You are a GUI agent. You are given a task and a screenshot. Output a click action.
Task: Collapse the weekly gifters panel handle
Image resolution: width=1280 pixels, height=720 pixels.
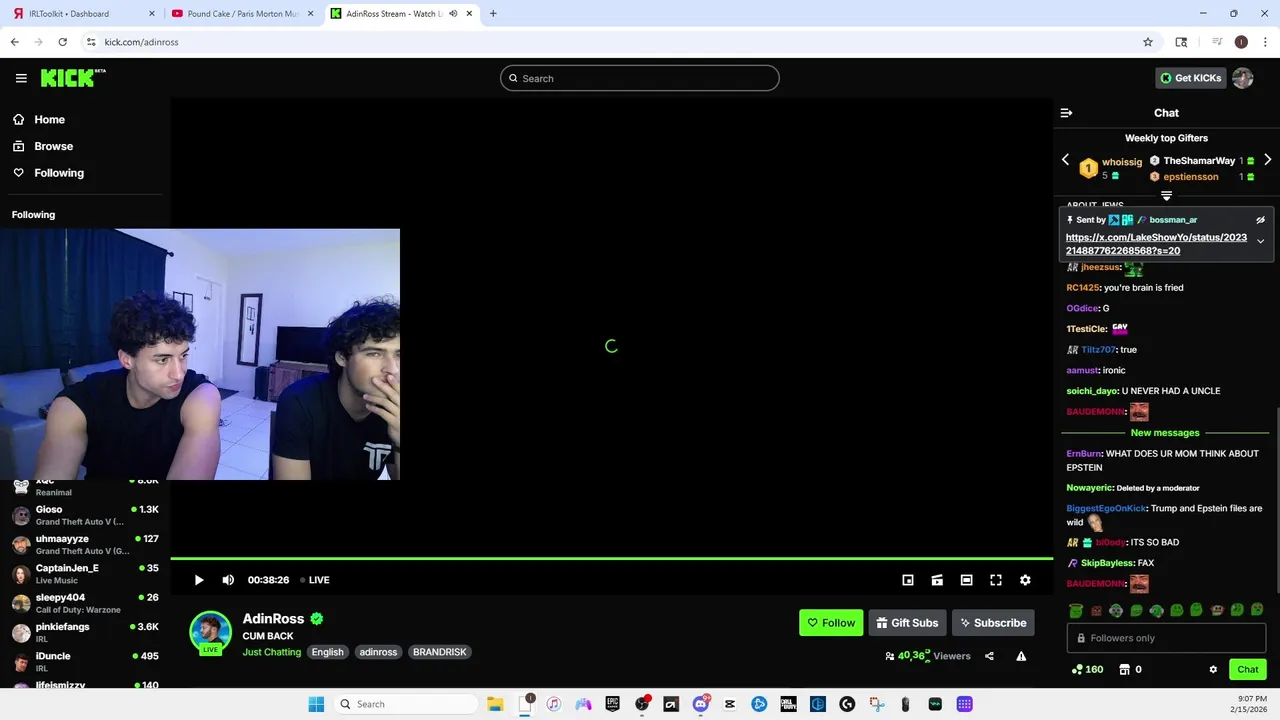(x=1166, y=196)
